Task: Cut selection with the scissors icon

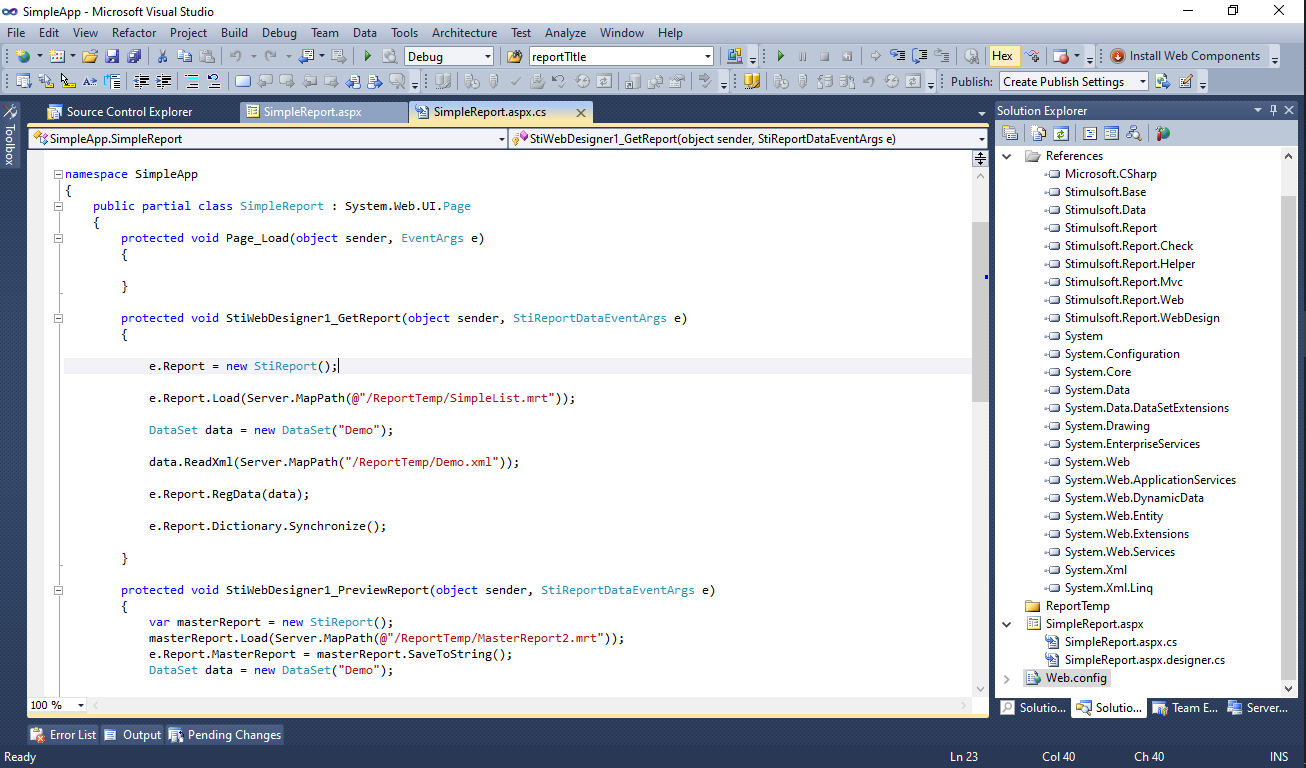Action: coord(162,56)
